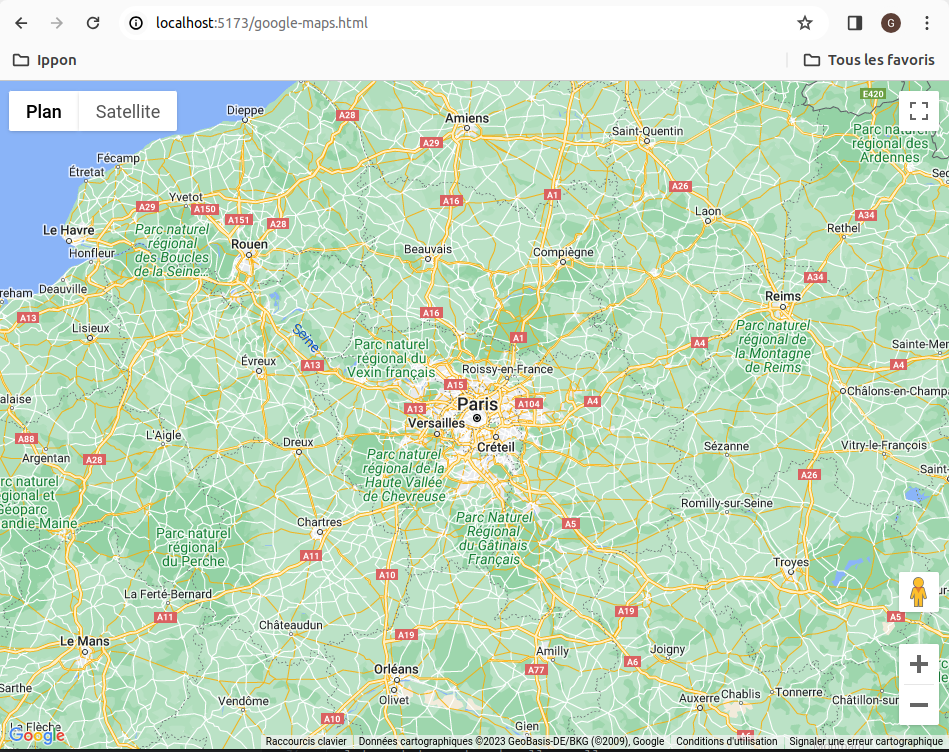
Task: Go back using the browser arrow
Action: pyautogui.click(x=20, y=22)
